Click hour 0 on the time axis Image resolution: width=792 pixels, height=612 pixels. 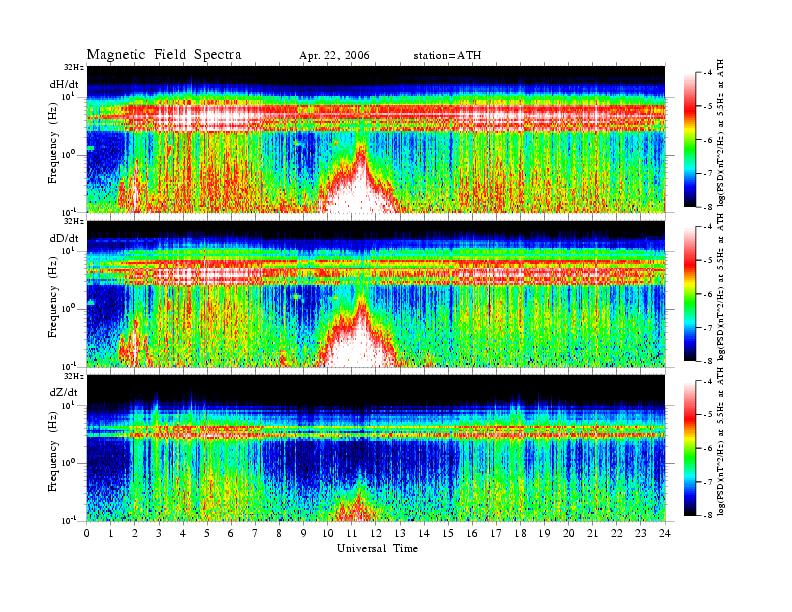87,534
